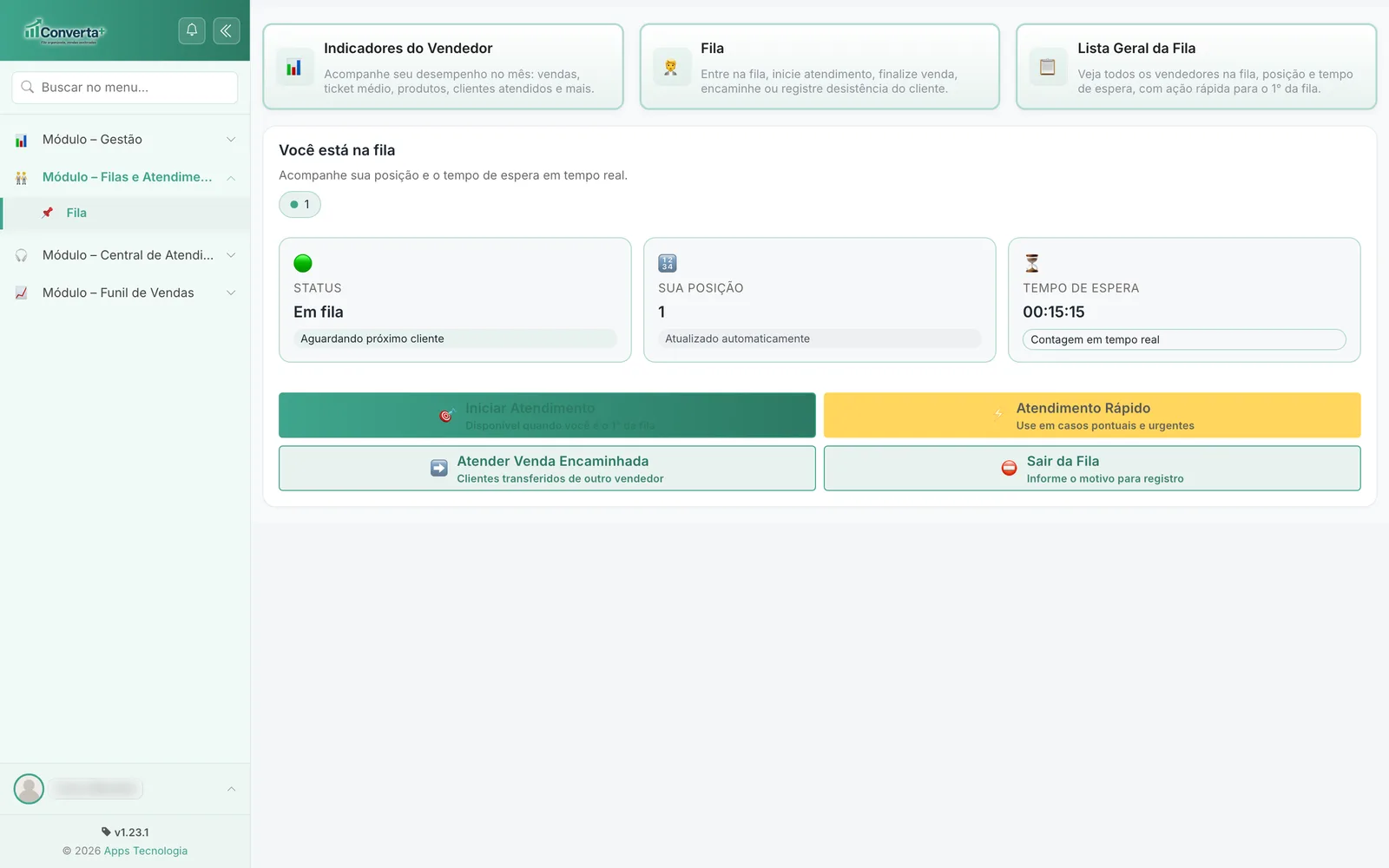1389x868 pixels.
Task: Open the Indicadores do Vendedor card
Action: tap(443, 67)
